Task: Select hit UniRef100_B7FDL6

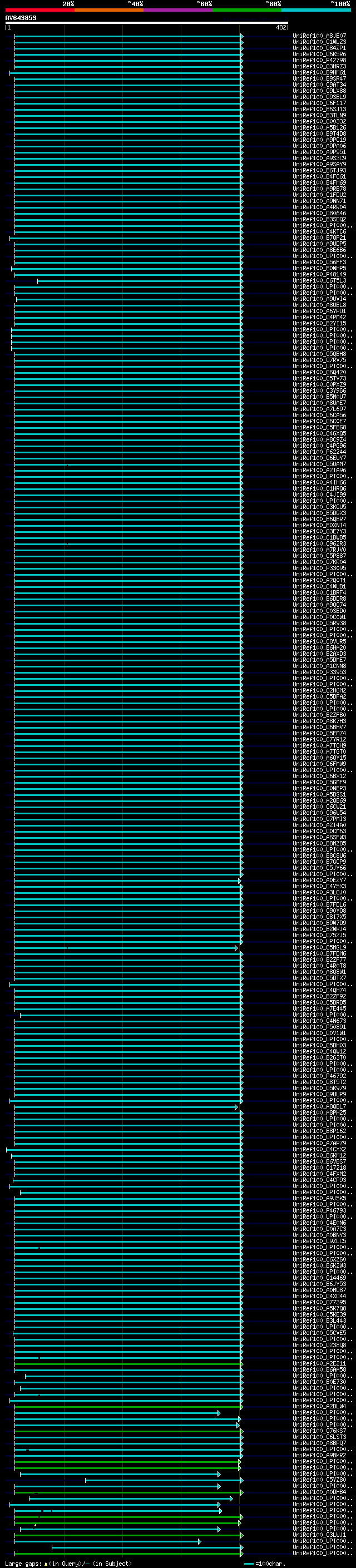Action: tap(319, 904)
